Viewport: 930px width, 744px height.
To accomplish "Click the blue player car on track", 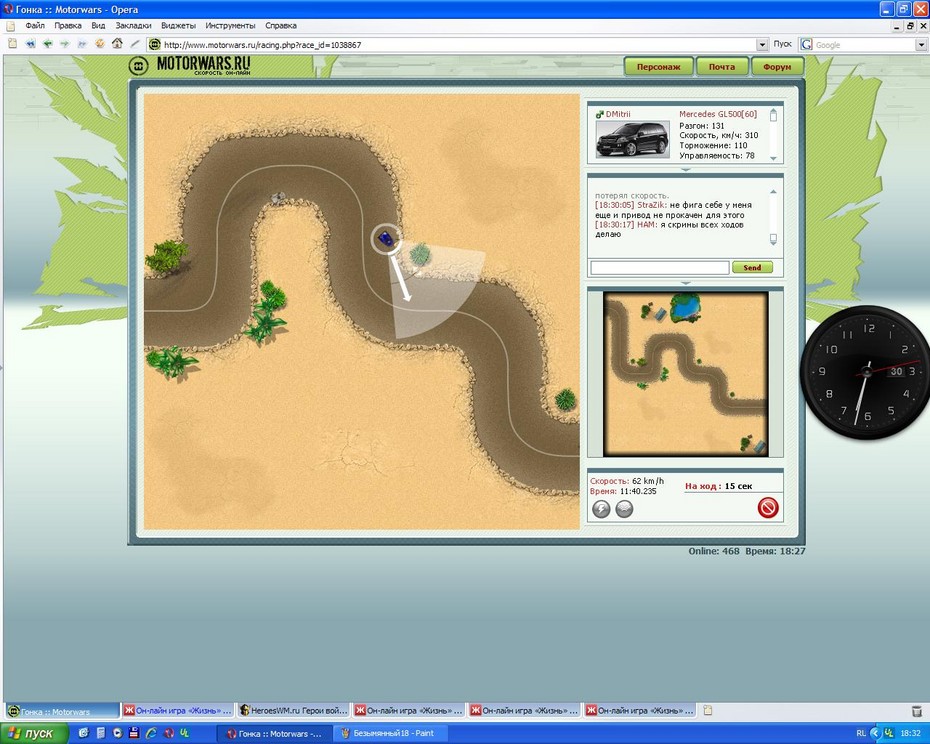I will 386,239.
